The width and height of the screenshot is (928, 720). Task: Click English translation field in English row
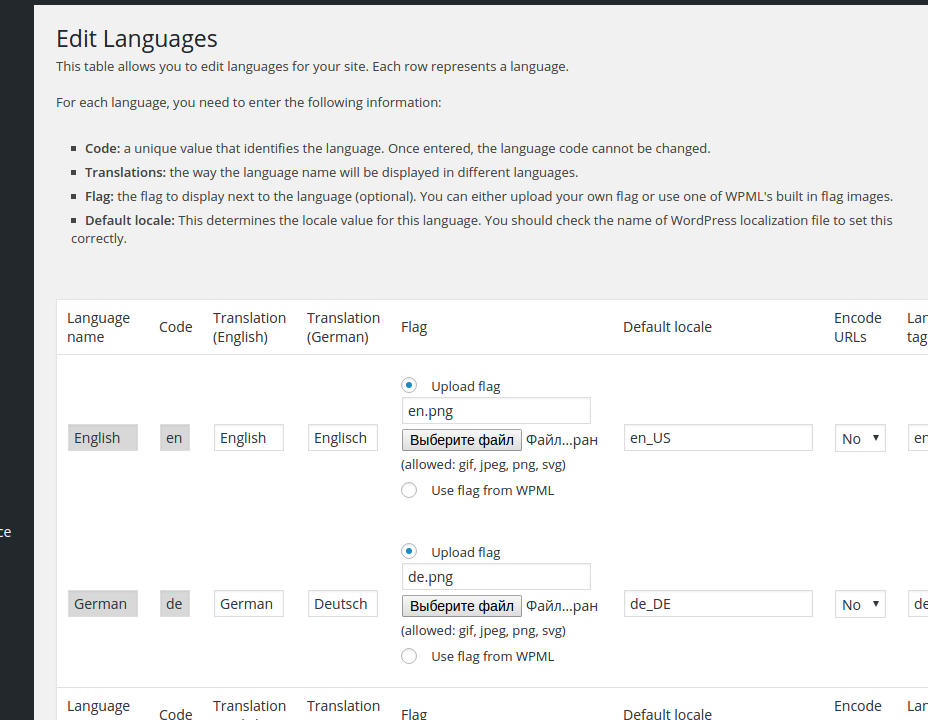point(248,438)
